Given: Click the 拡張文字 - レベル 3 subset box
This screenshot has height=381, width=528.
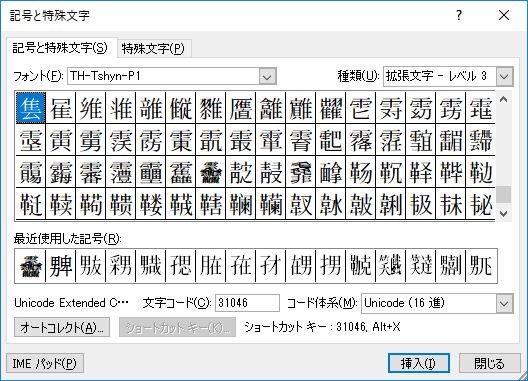Looking at the screenshot, I should pos(440,76).
